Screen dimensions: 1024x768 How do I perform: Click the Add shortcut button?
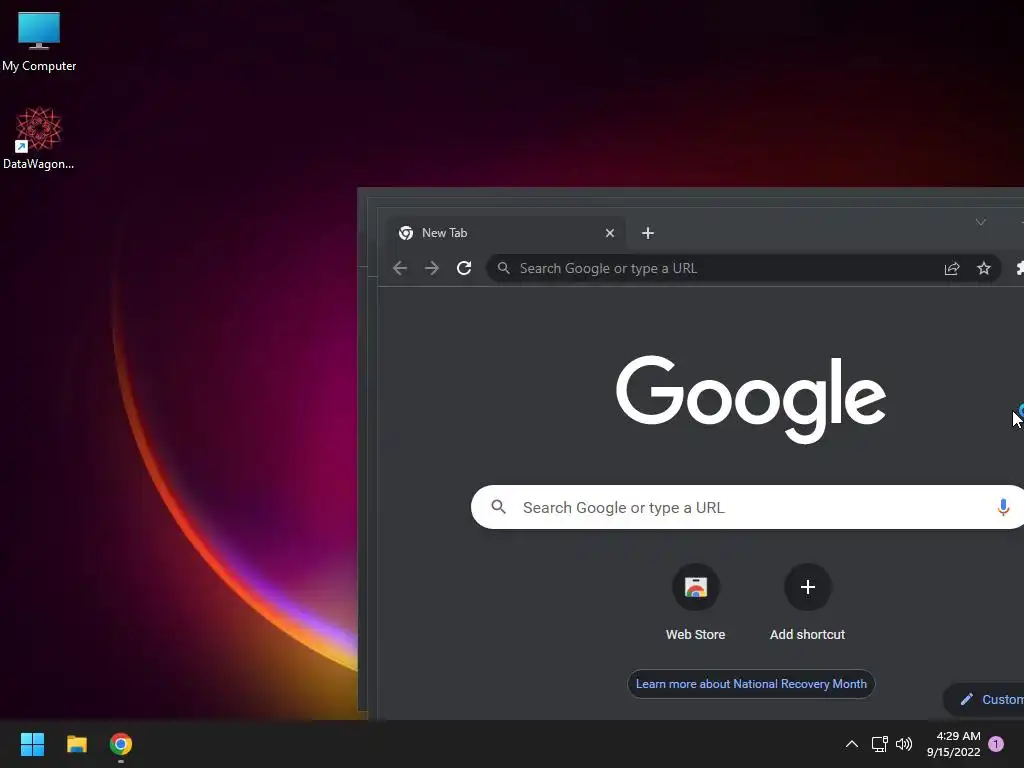click(x=807, y=603)
